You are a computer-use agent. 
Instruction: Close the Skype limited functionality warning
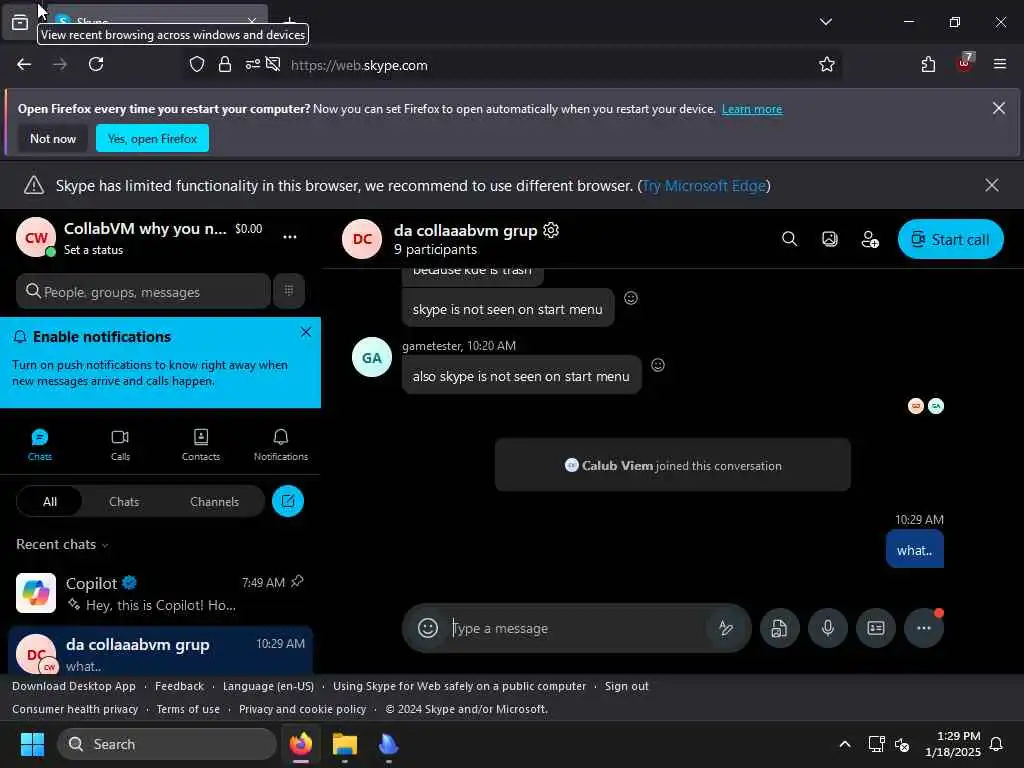[x=991, y=185]
